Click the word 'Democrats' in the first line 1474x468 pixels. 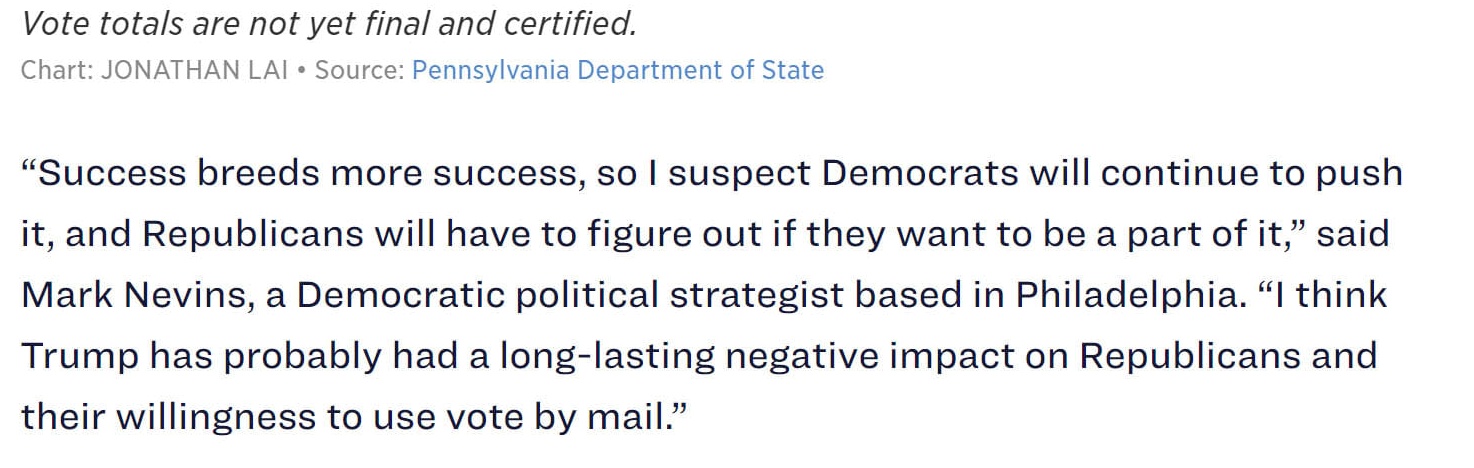[x=928, y=173]
